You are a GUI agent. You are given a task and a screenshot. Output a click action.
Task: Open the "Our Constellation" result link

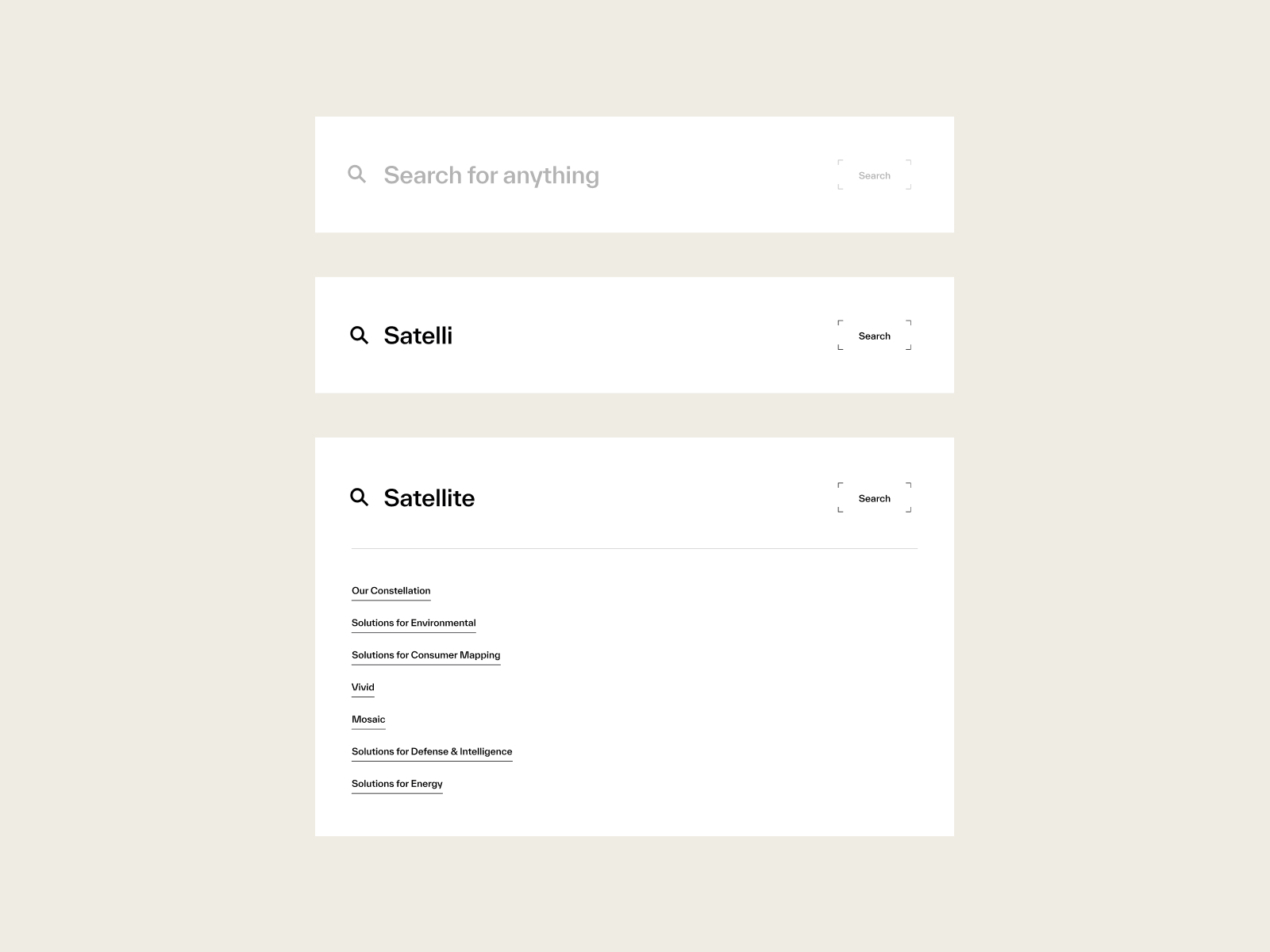coord(391,591)
